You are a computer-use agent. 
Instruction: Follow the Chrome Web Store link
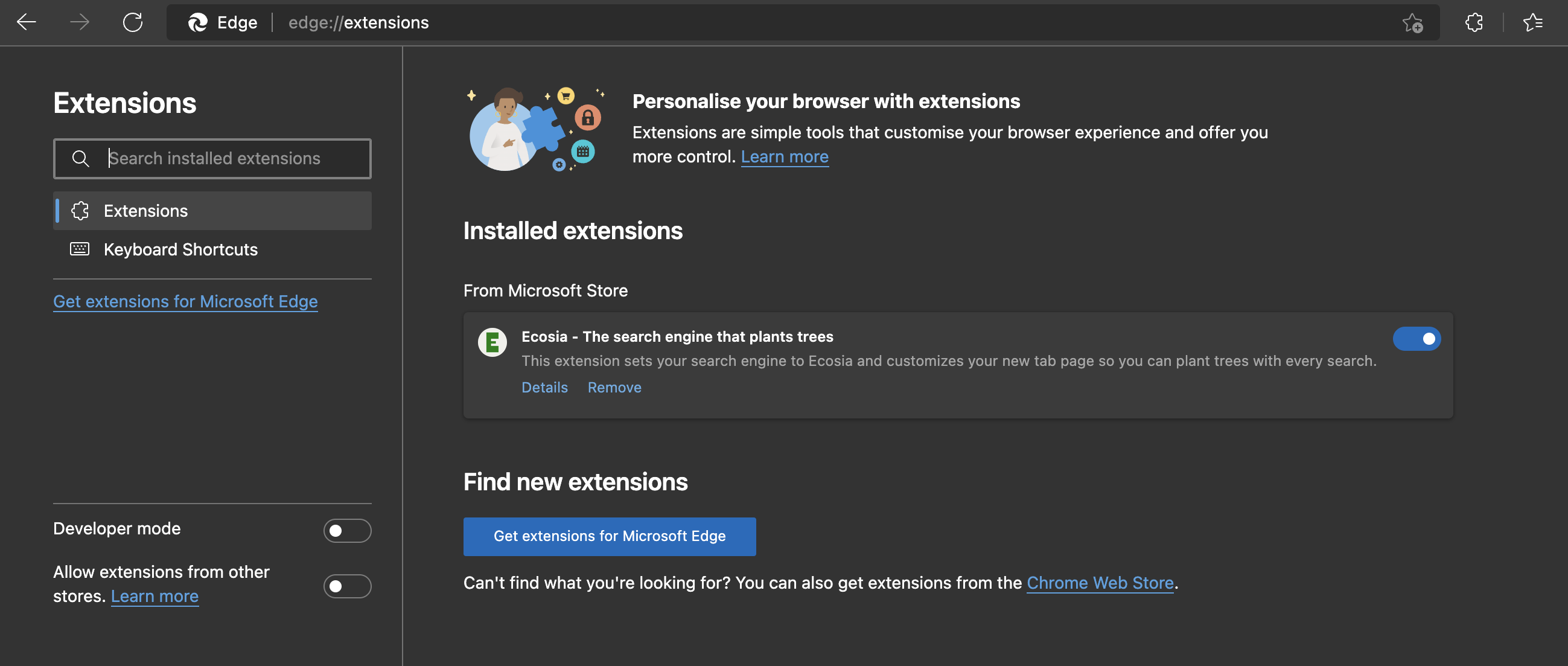1100,583
